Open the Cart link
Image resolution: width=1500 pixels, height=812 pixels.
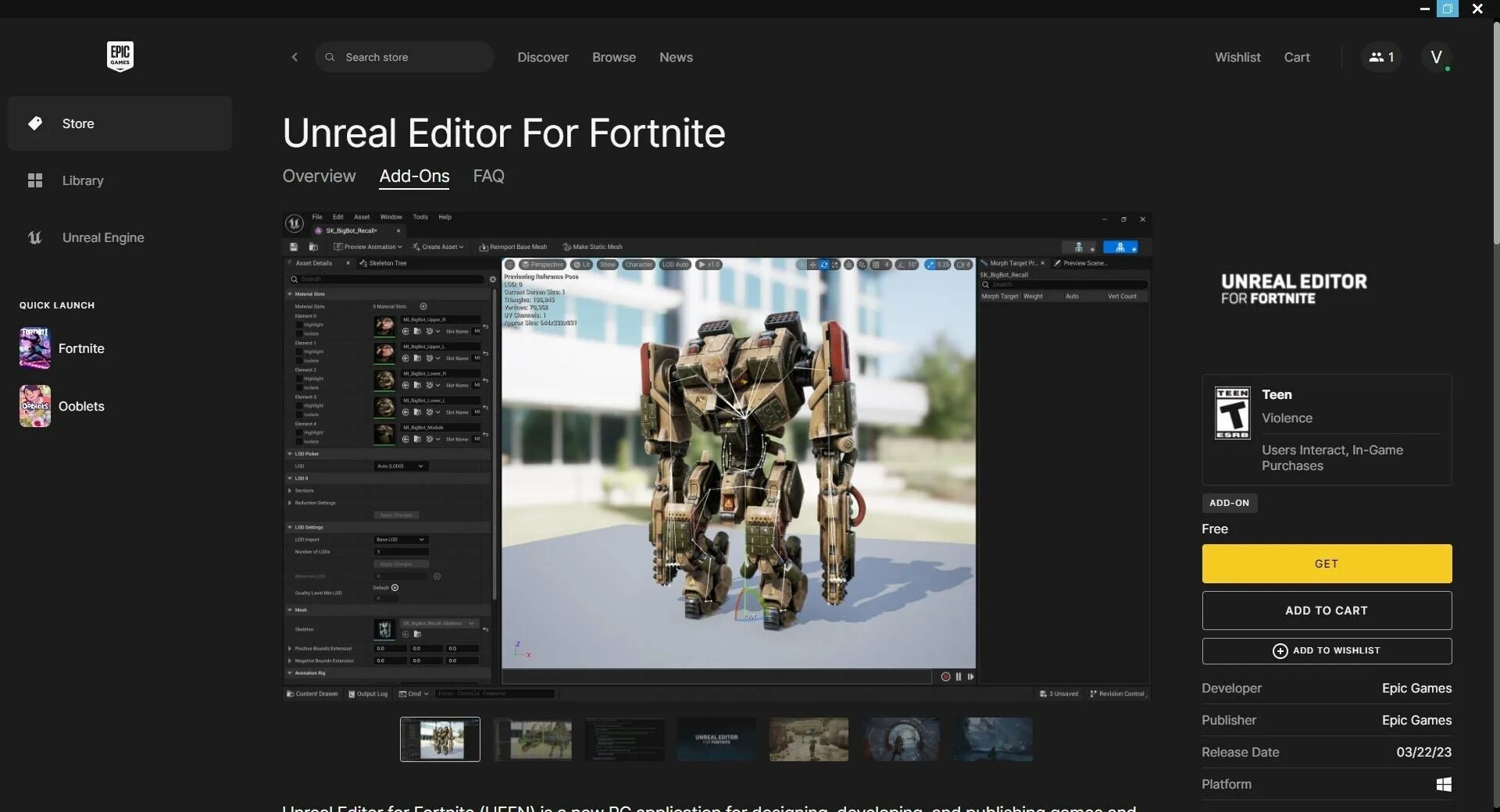coord(1297,57)
